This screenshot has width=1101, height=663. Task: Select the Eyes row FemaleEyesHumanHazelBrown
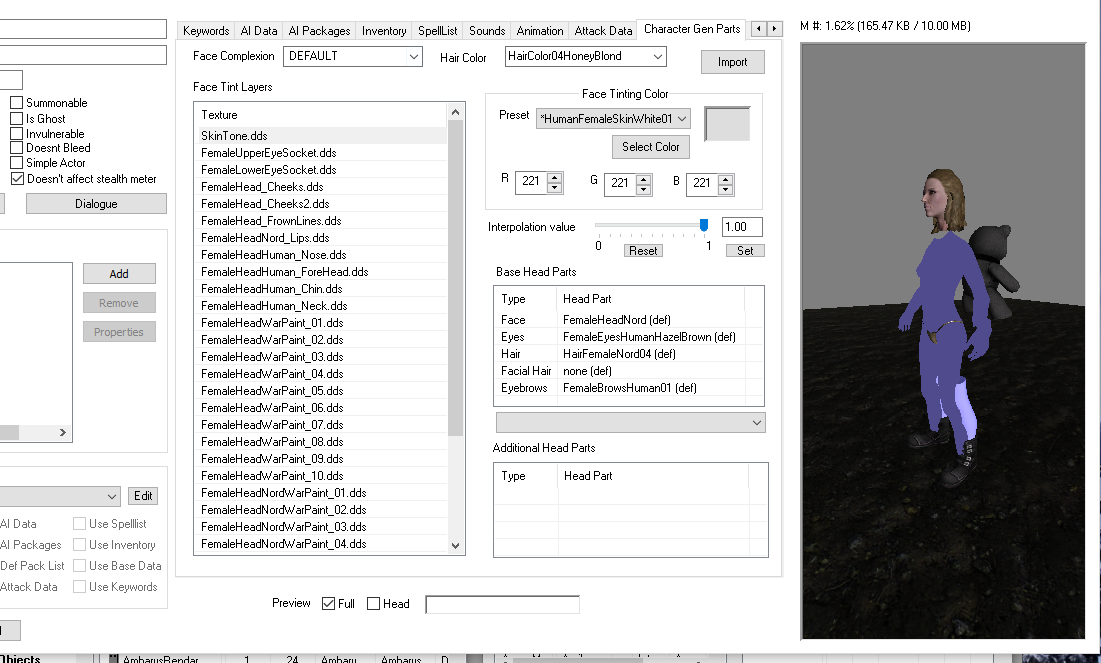click(628, 337)
